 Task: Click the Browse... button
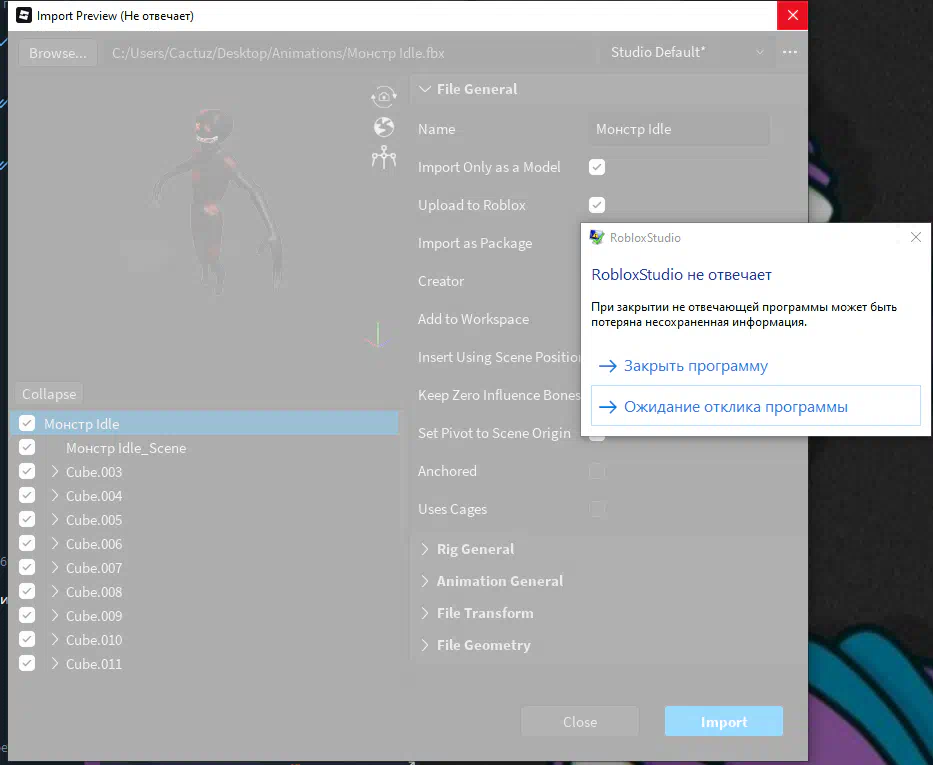coord(58,53)
